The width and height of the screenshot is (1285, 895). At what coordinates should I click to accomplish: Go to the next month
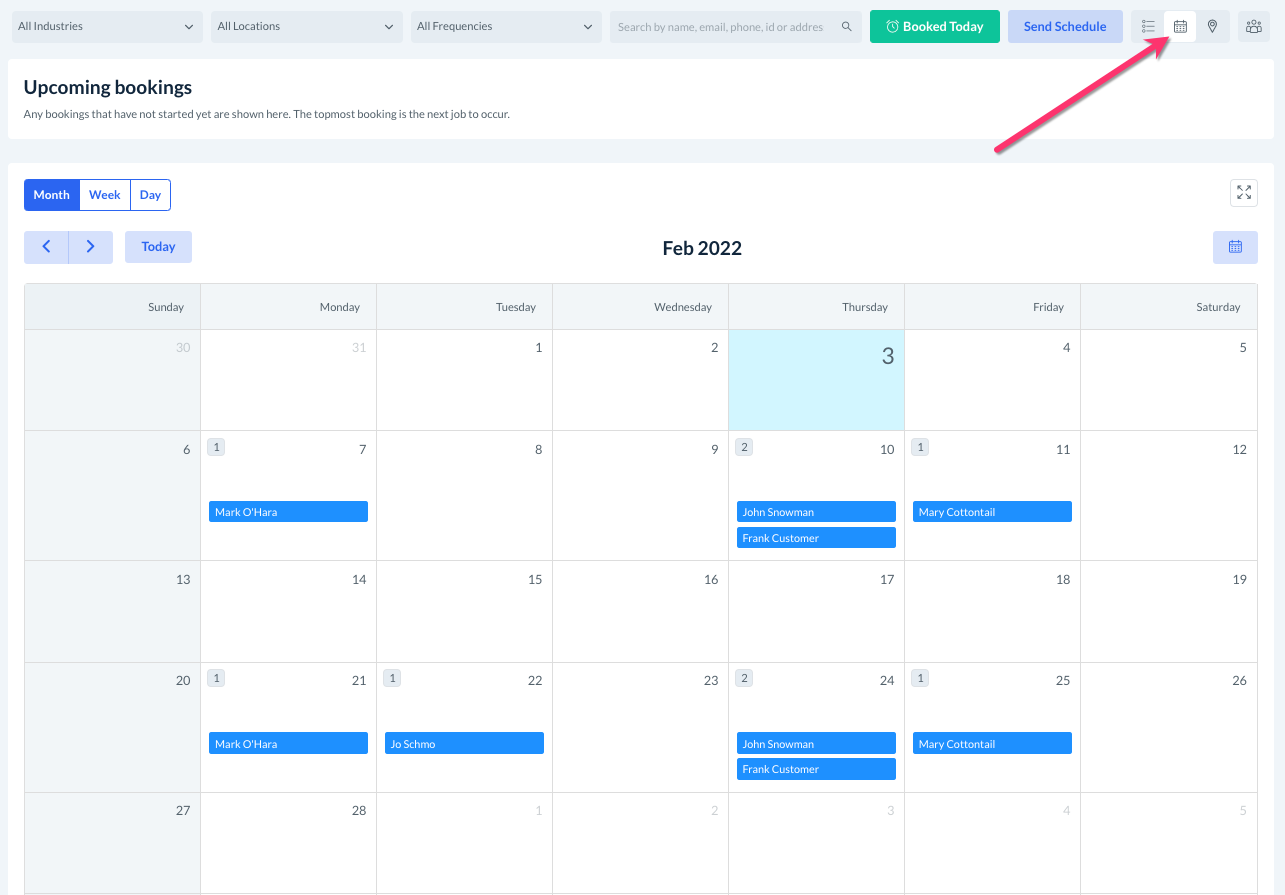(x=91, y=247)
